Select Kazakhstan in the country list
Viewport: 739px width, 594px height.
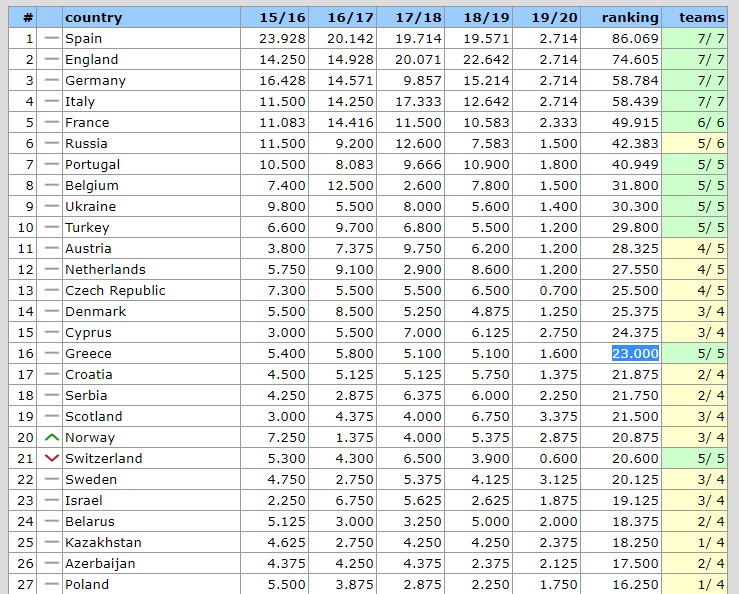(x=103, y=542)
